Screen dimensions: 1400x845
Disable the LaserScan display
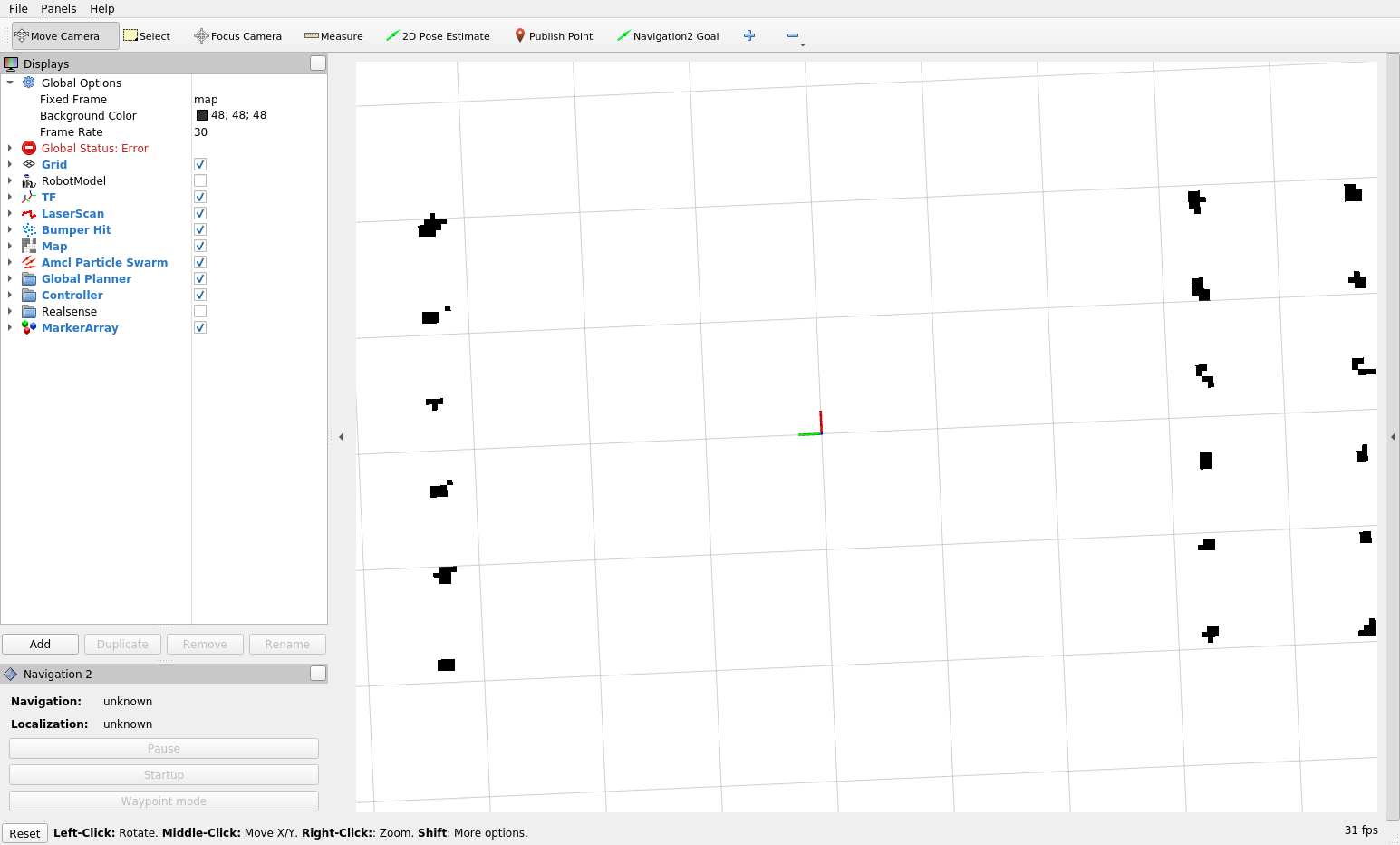click(199, 213)
